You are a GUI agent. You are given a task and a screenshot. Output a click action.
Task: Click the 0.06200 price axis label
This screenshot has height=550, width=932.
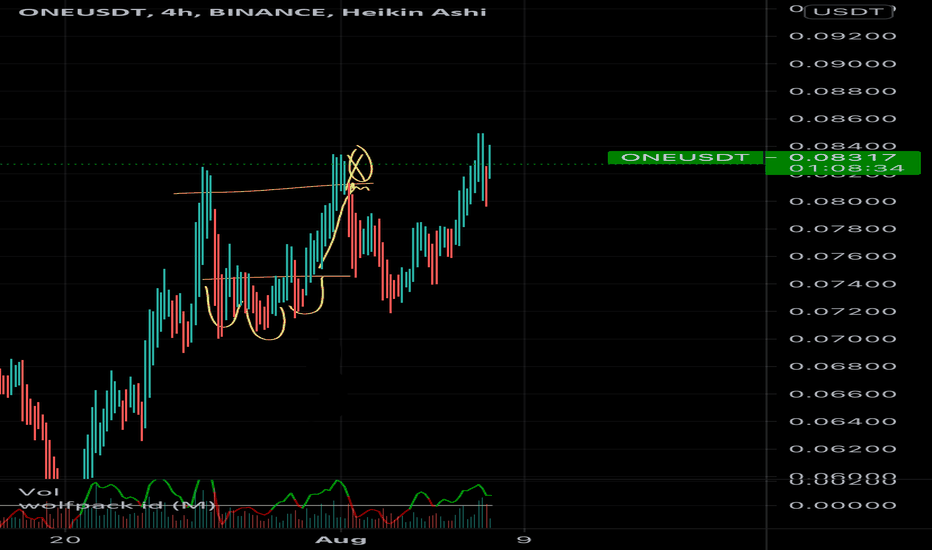coord(843,449)
